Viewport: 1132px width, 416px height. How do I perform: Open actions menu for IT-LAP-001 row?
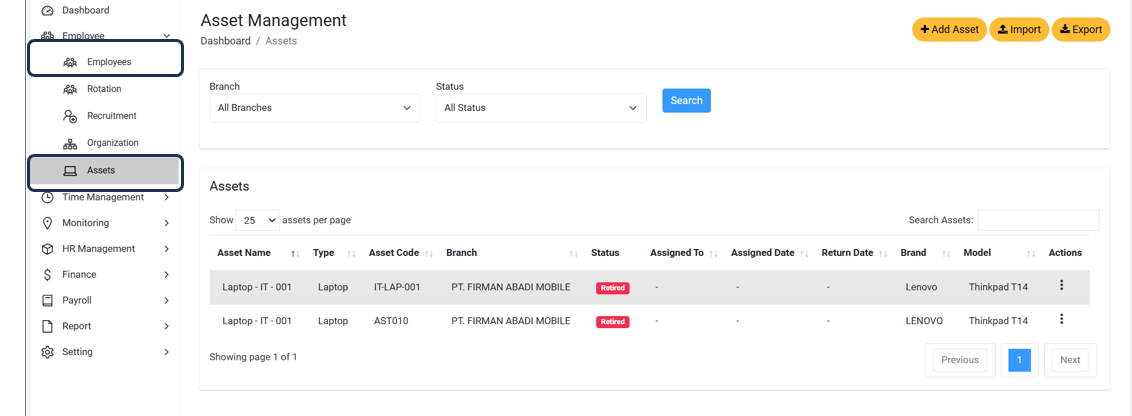click(1061, 286)
